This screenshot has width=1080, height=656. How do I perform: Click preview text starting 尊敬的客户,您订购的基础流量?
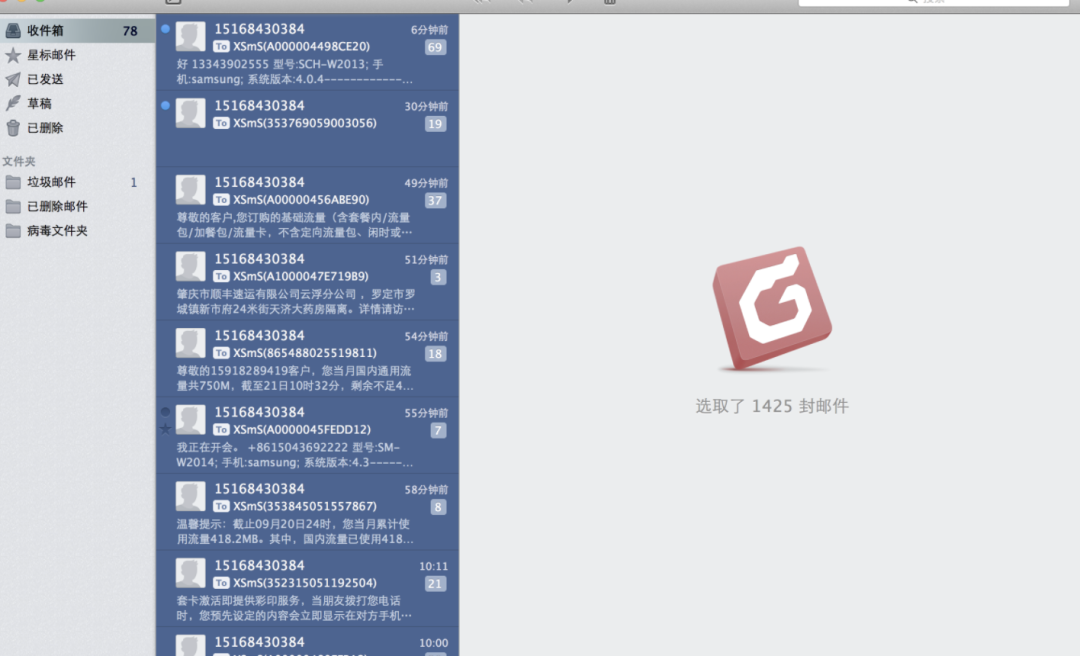click(295, 225)
